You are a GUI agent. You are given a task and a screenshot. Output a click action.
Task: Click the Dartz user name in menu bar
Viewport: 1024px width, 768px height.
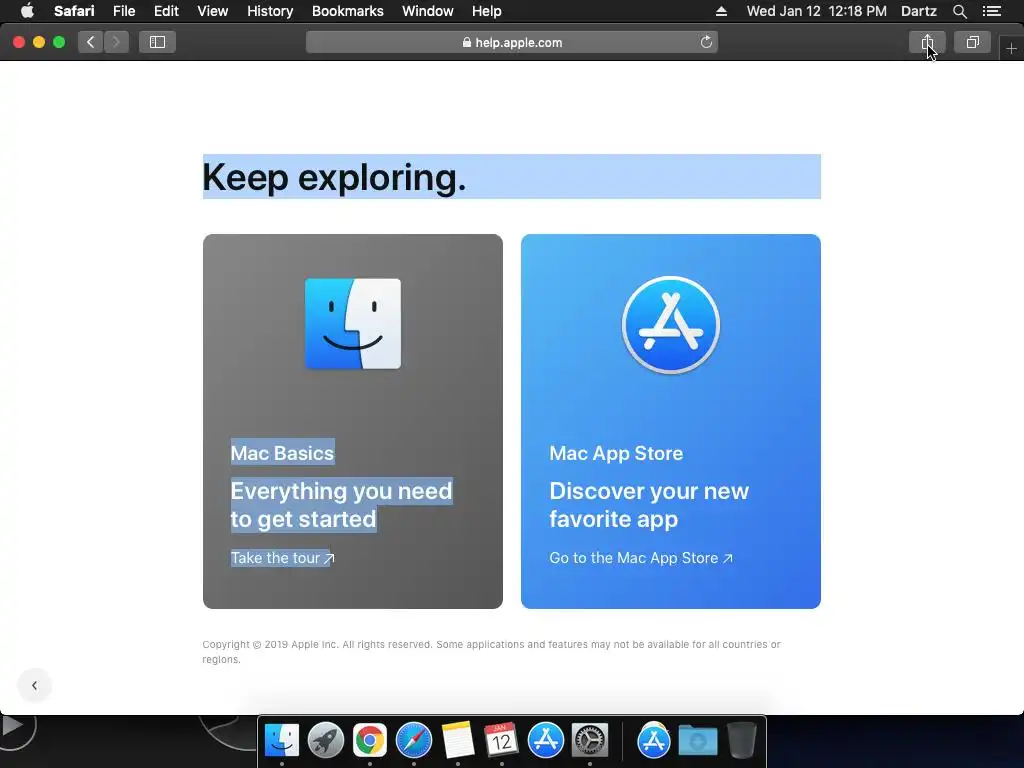click(x=918, y=11)
